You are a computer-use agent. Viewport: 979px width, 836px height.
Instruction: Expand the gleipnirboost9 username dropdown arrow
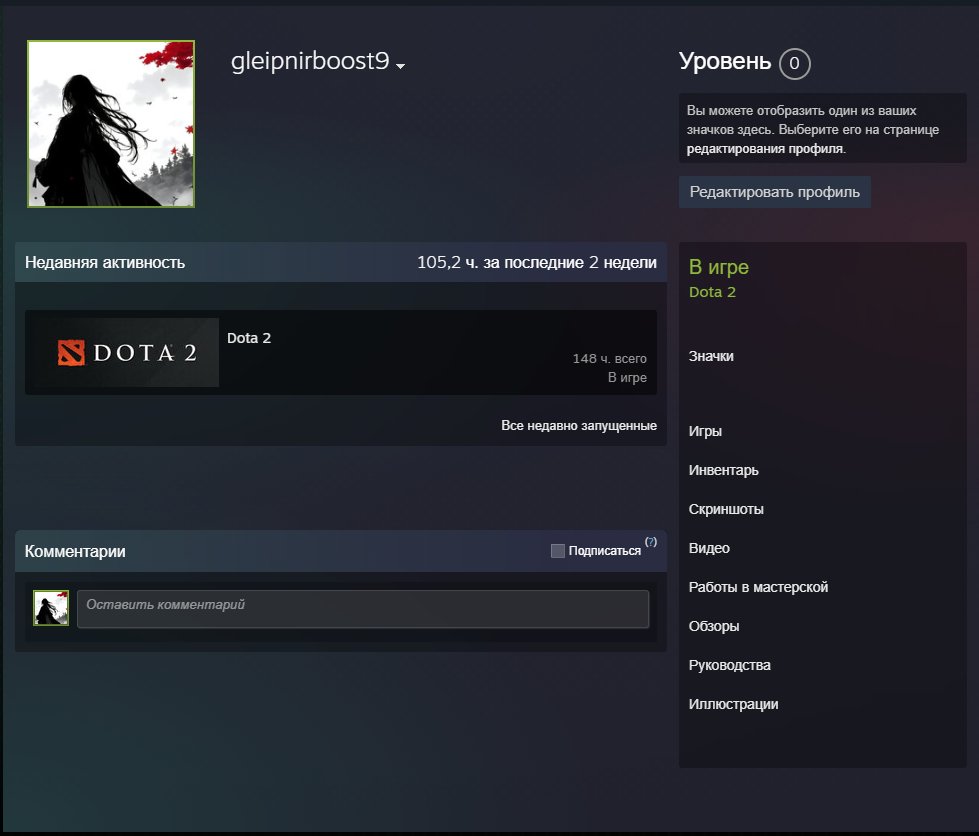[400, 66]
